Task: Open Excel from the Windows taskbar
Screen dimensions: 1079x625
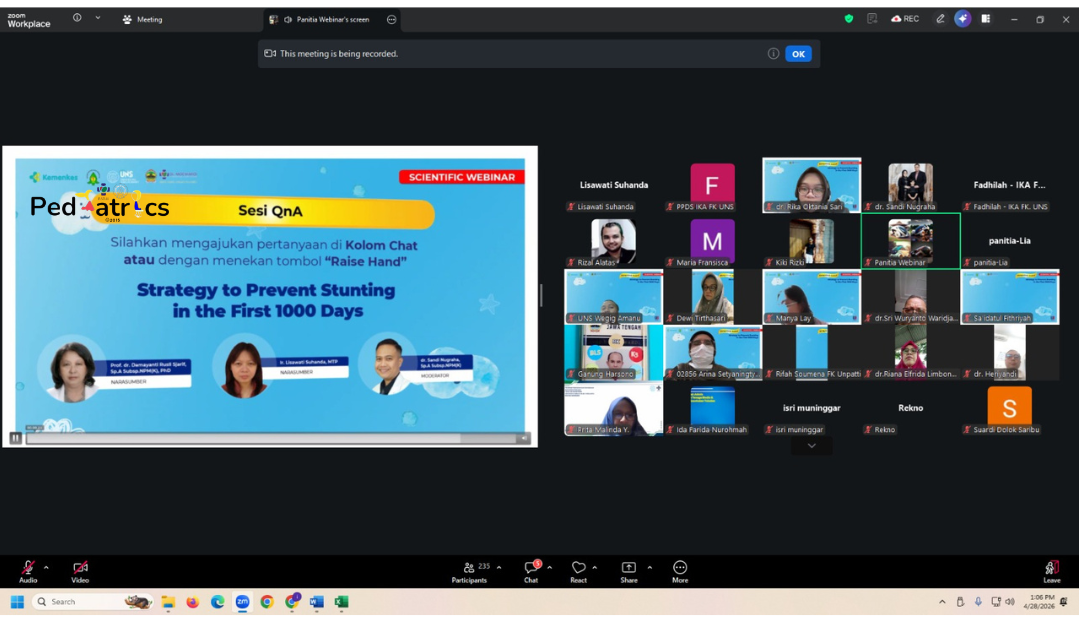Action: coord(341,602)
